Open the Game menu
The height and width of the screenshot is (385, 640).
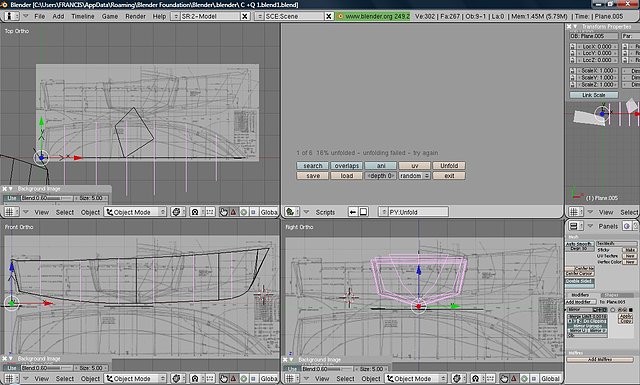[110, 16]
